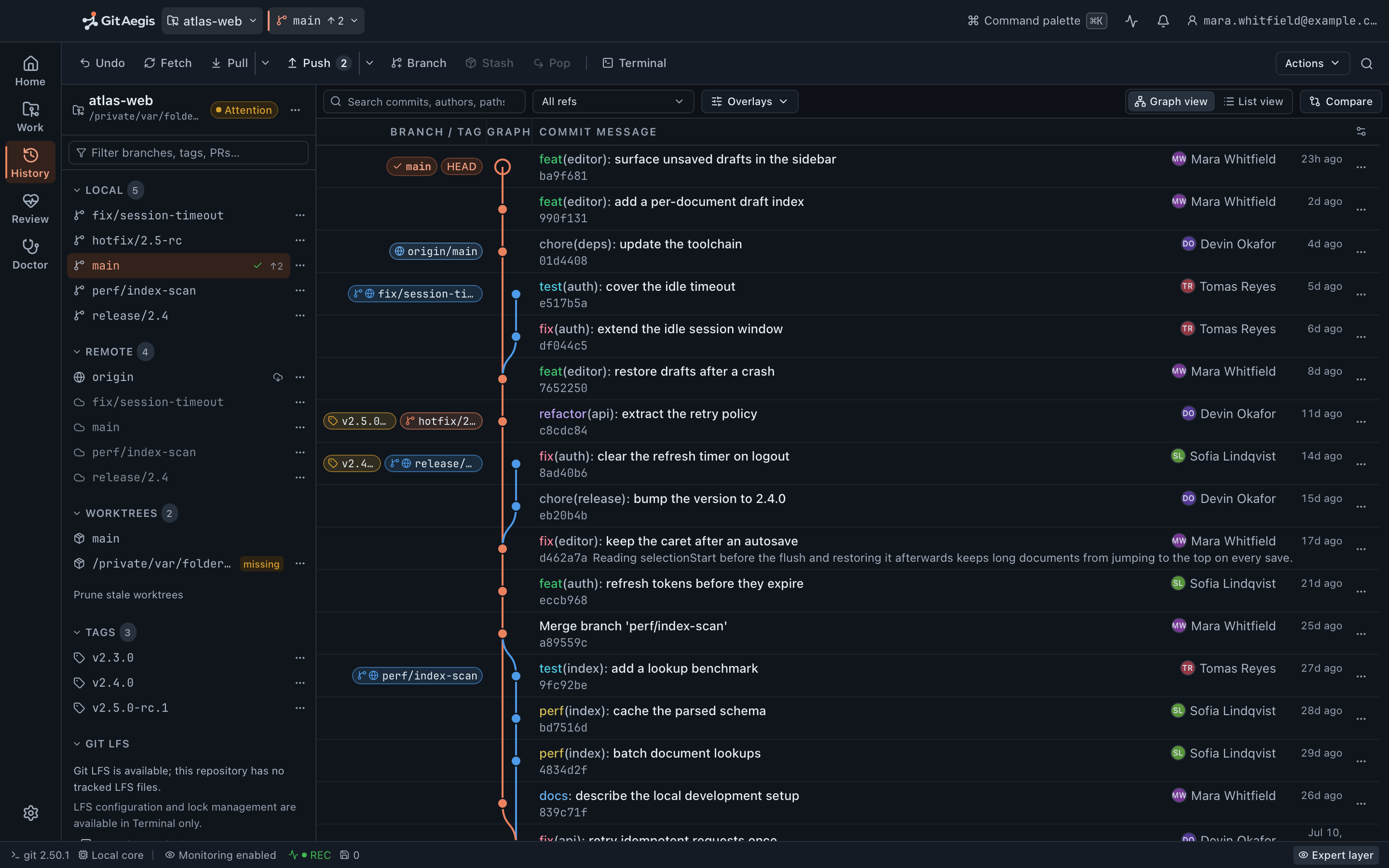This screenshot has width=1389, height=868.
Task: Open row menu for commit c8cdc84
Action: point(1361,422)
